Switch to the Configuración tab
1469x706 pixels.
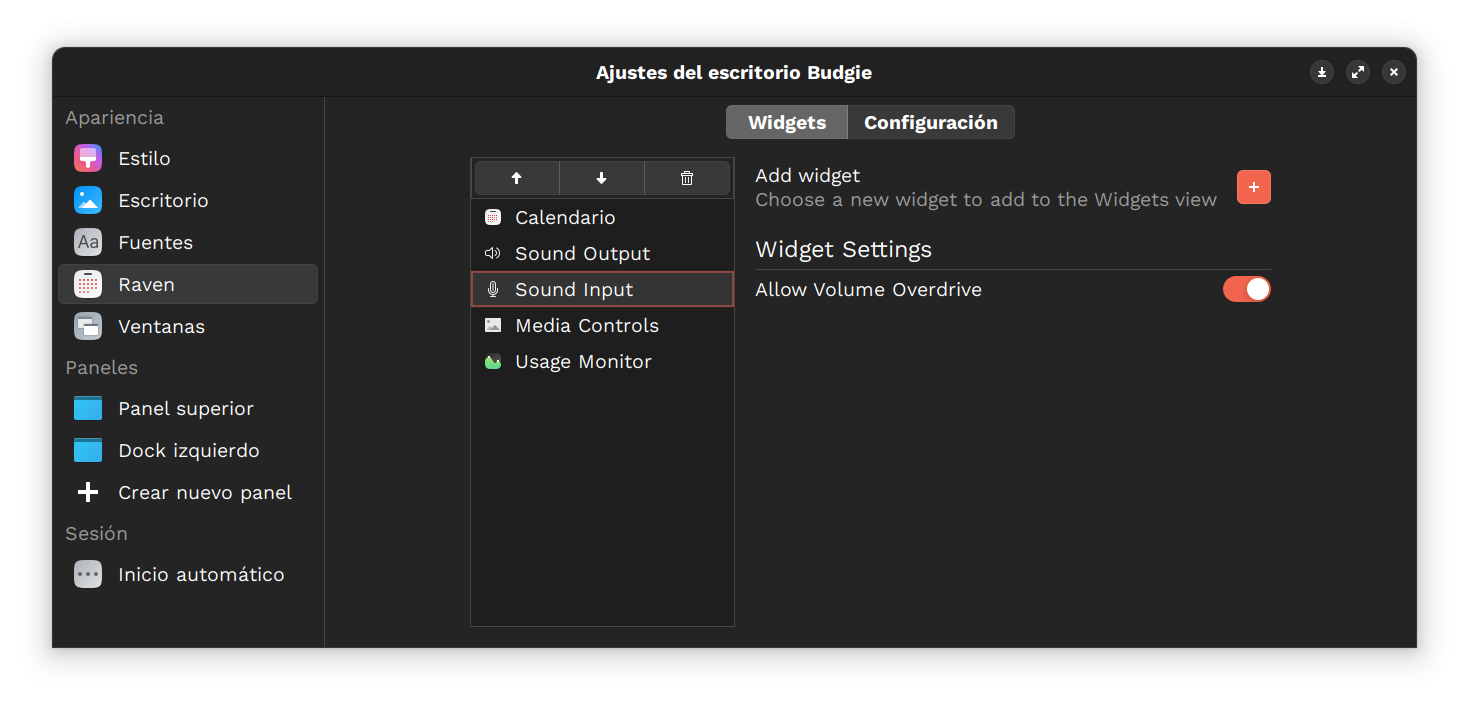930,122
